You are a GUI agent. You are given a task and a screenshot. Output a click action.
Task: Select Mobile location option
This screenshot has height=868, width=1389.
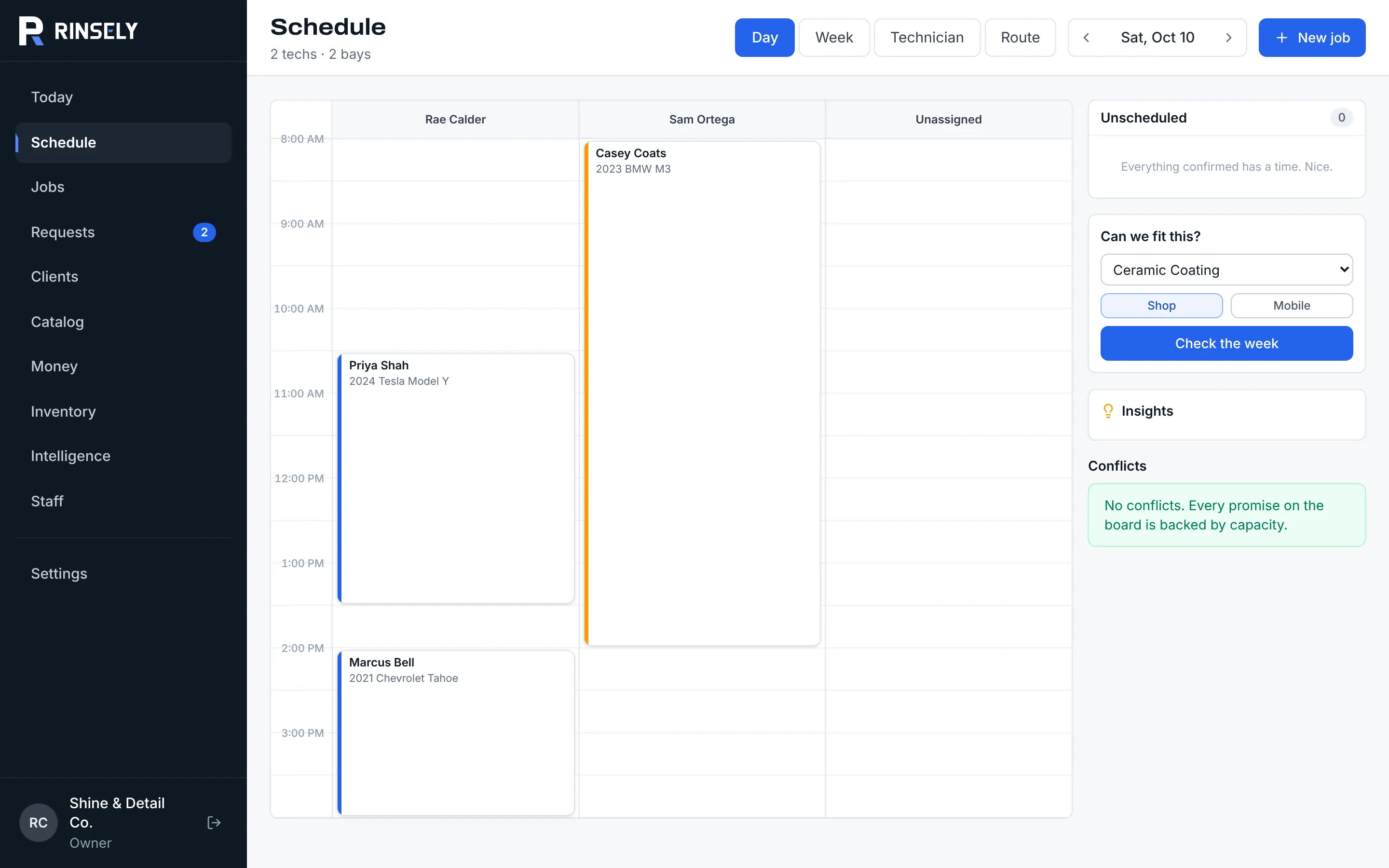pos(1292,305)
